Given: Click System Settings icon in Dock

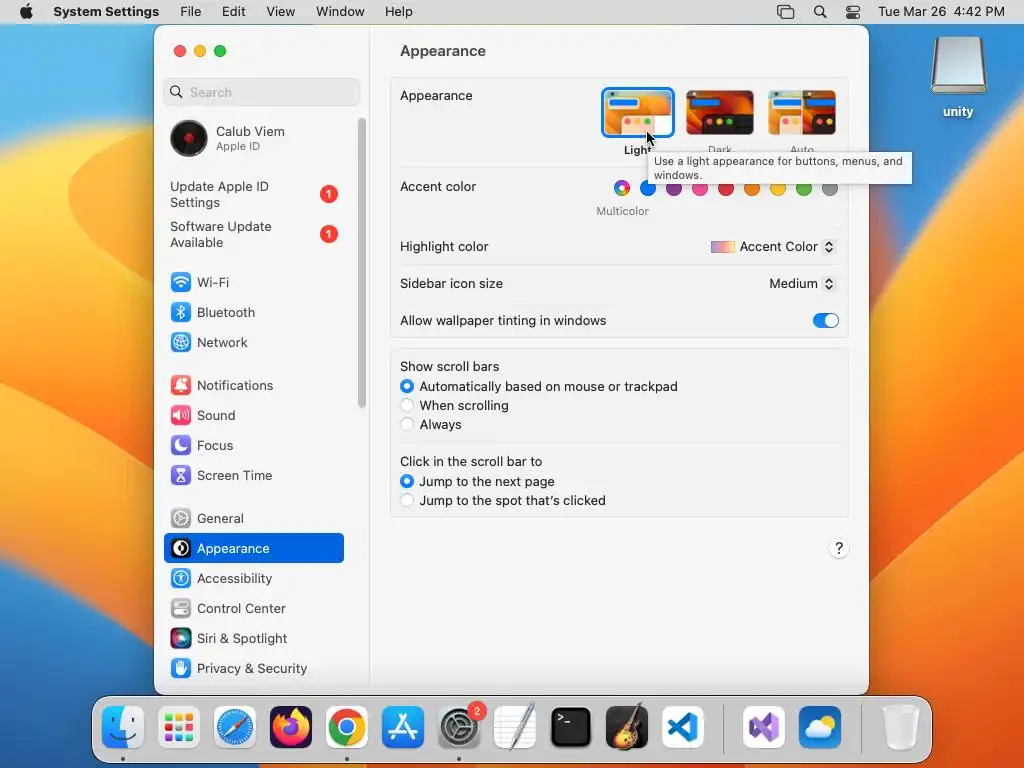Looking at the screenshot, I should point(459,727).
